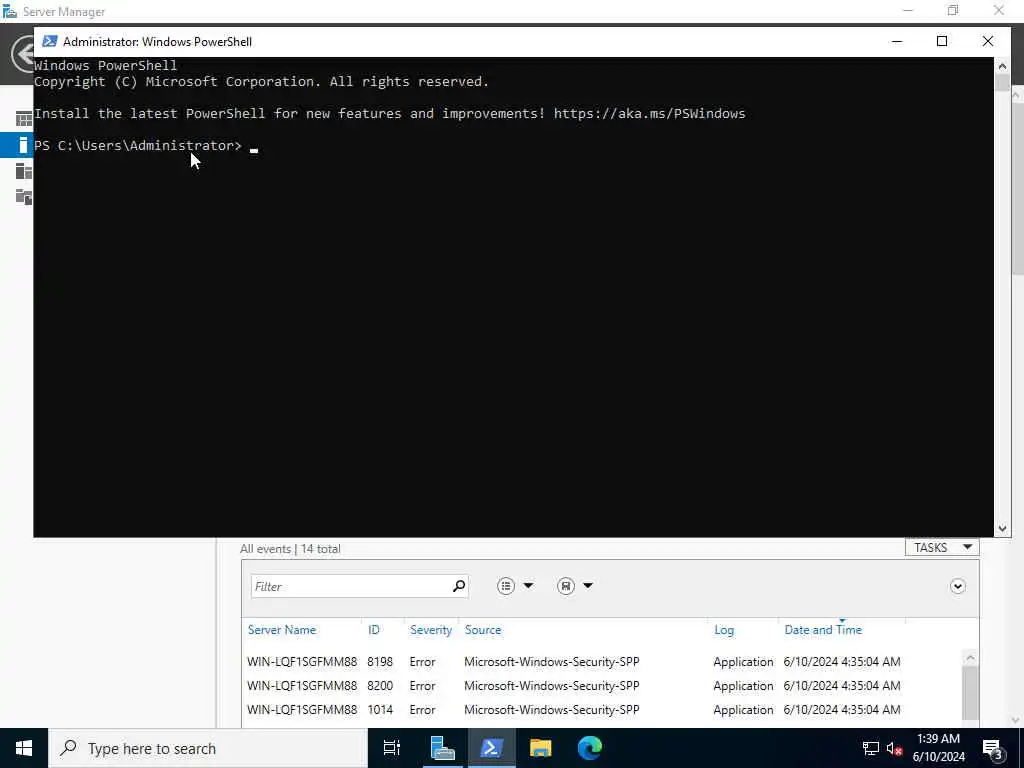Sort events by Date and Time column

823,630
